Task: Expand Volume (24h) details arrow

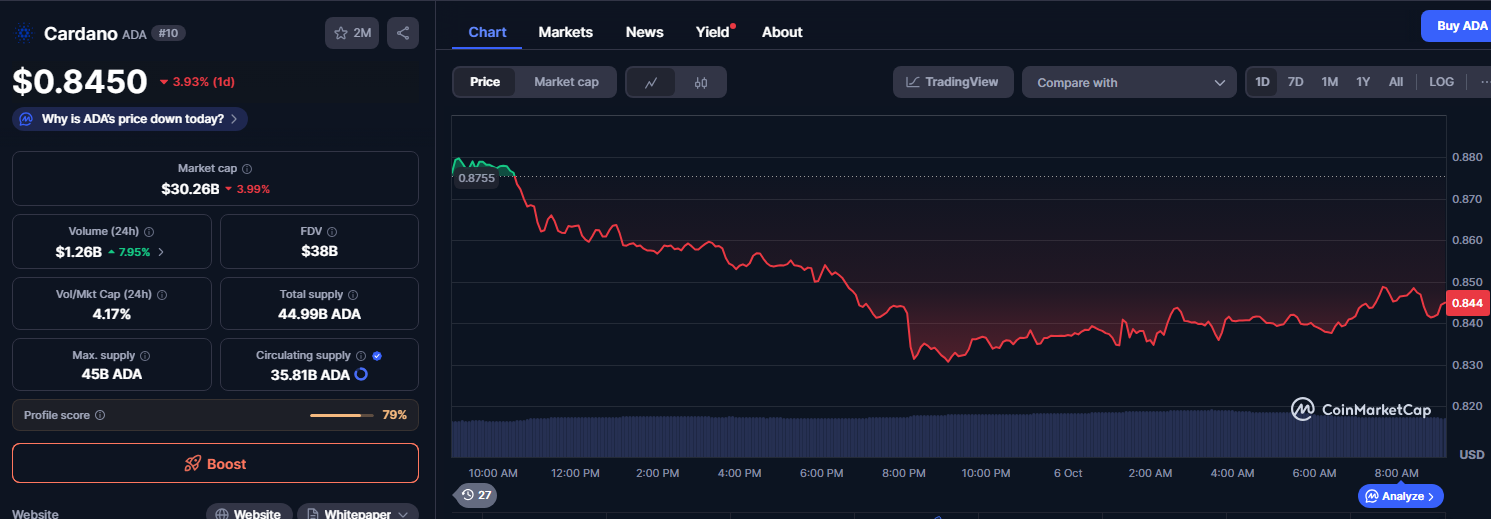Action: click(161, 252)
